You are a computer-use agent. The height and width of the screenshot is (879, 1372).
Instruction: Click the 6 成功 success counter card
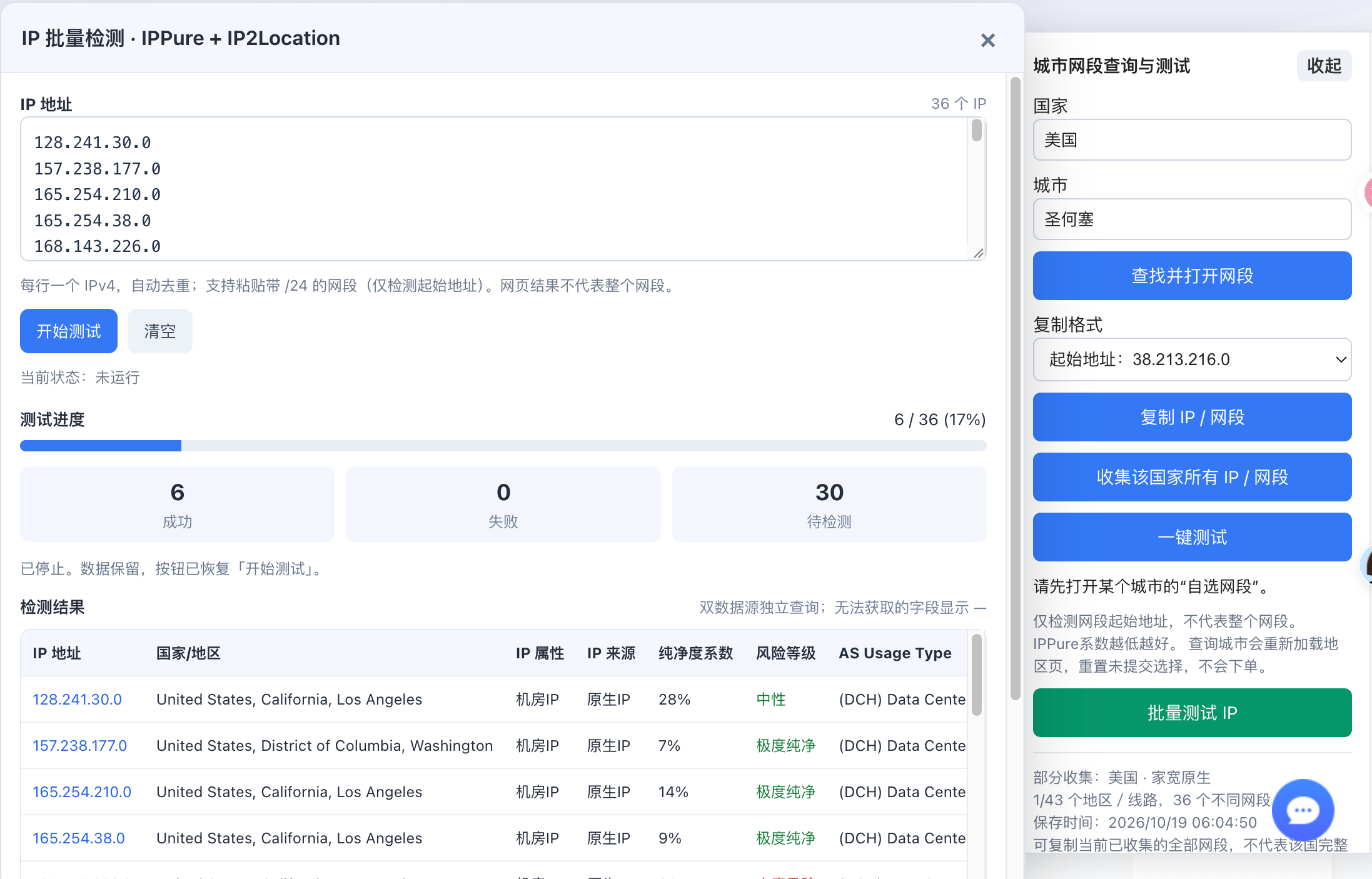[177, 504]
